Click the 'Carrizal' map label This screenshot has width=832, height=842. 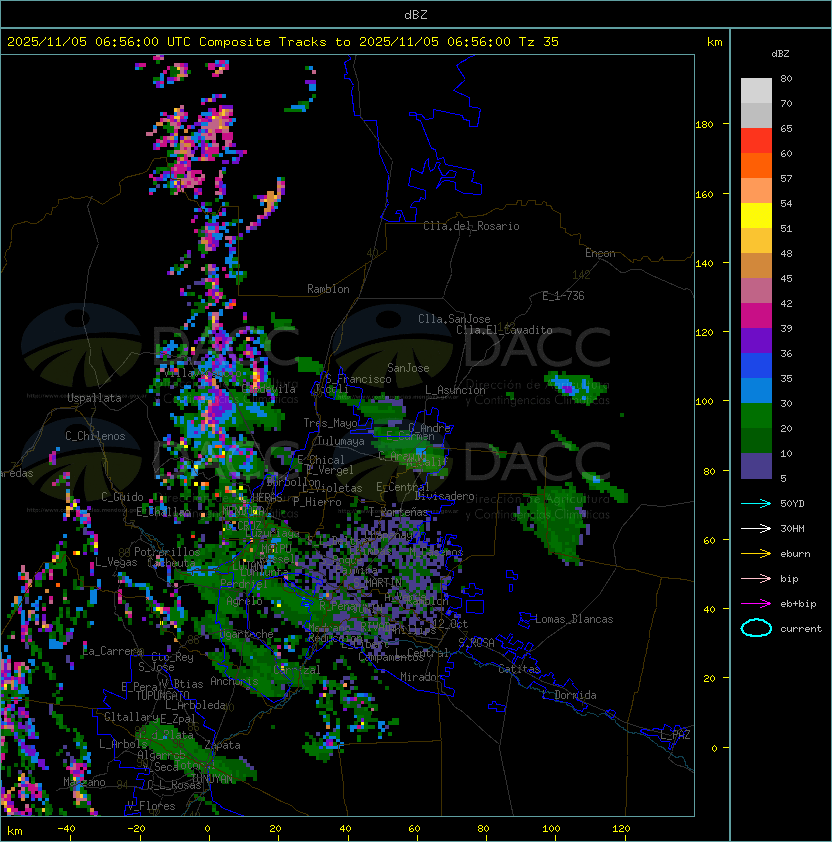(296, 670)
